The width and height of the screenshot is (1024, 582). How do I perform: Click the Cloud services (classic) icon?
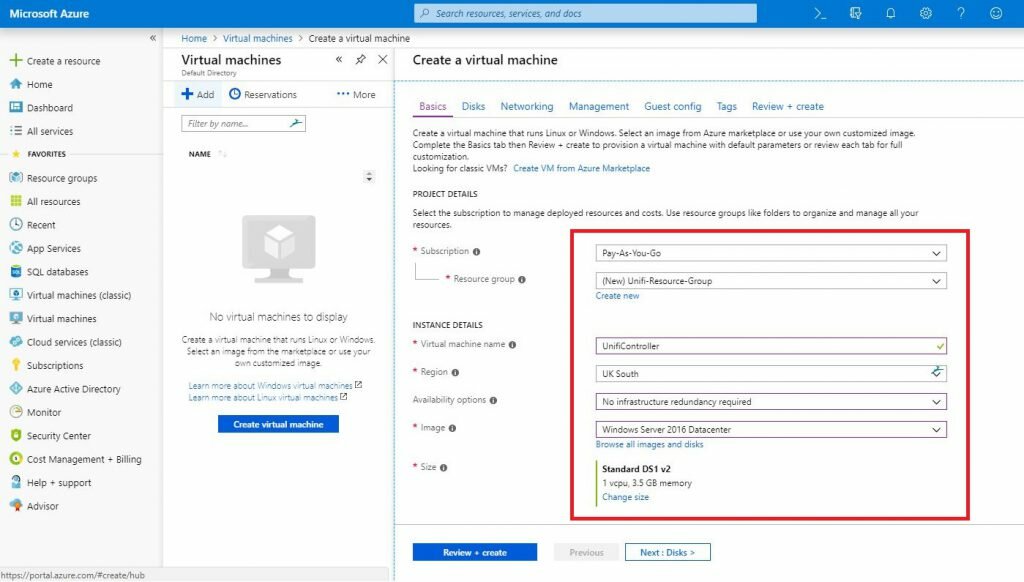[x=16, y=342]
